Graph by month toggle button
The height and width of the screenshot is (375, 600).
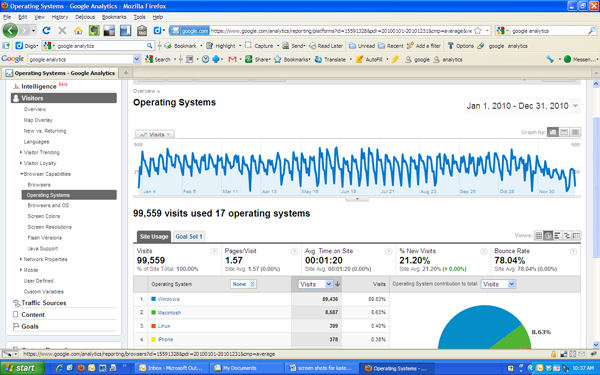575,132
